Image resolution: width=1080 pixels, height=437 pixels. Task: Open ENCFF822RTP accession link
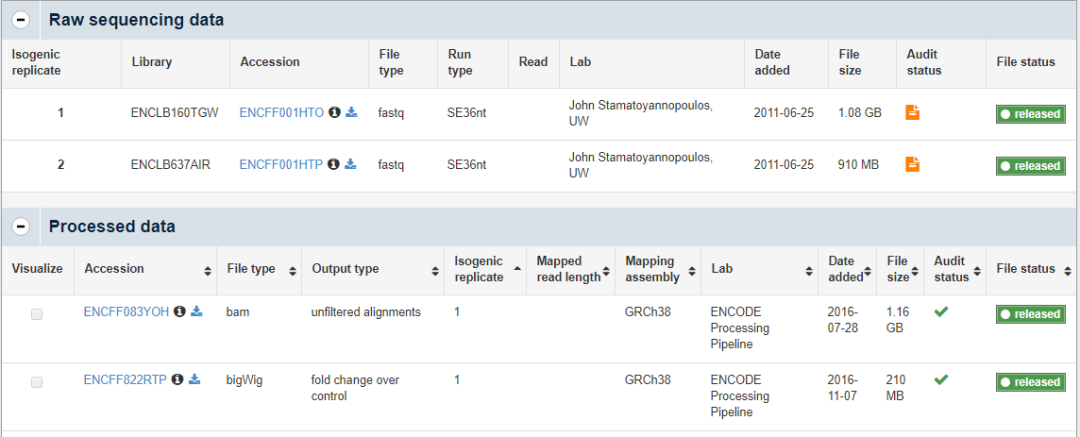(x=126, y=380)
